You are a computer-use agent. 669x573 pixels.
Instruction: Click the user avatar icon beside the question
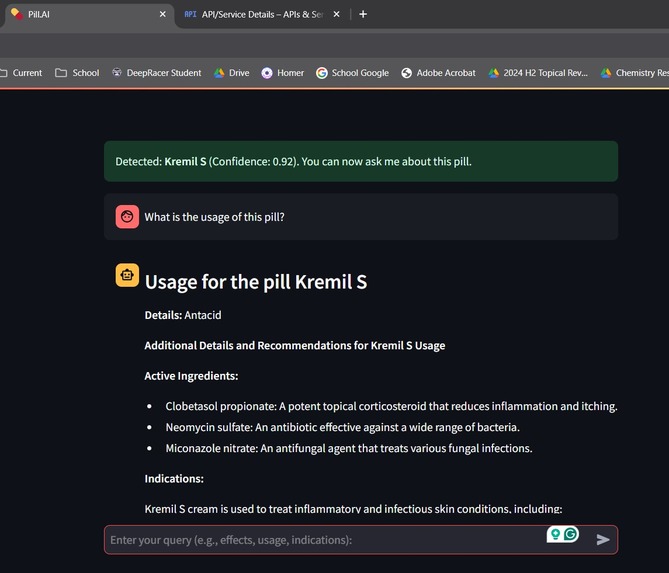(127, 217)
